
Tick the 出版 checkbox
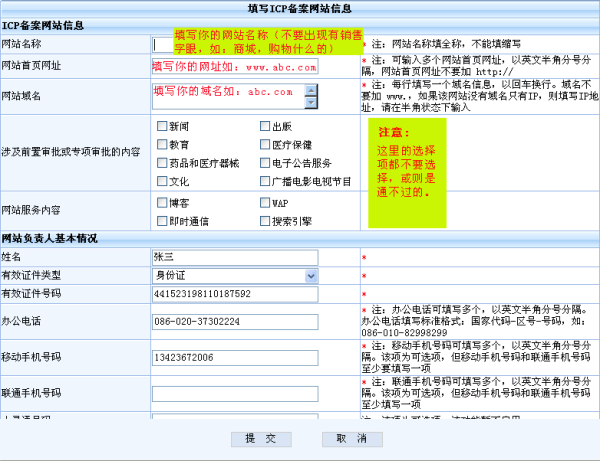[x=265, y=127]
